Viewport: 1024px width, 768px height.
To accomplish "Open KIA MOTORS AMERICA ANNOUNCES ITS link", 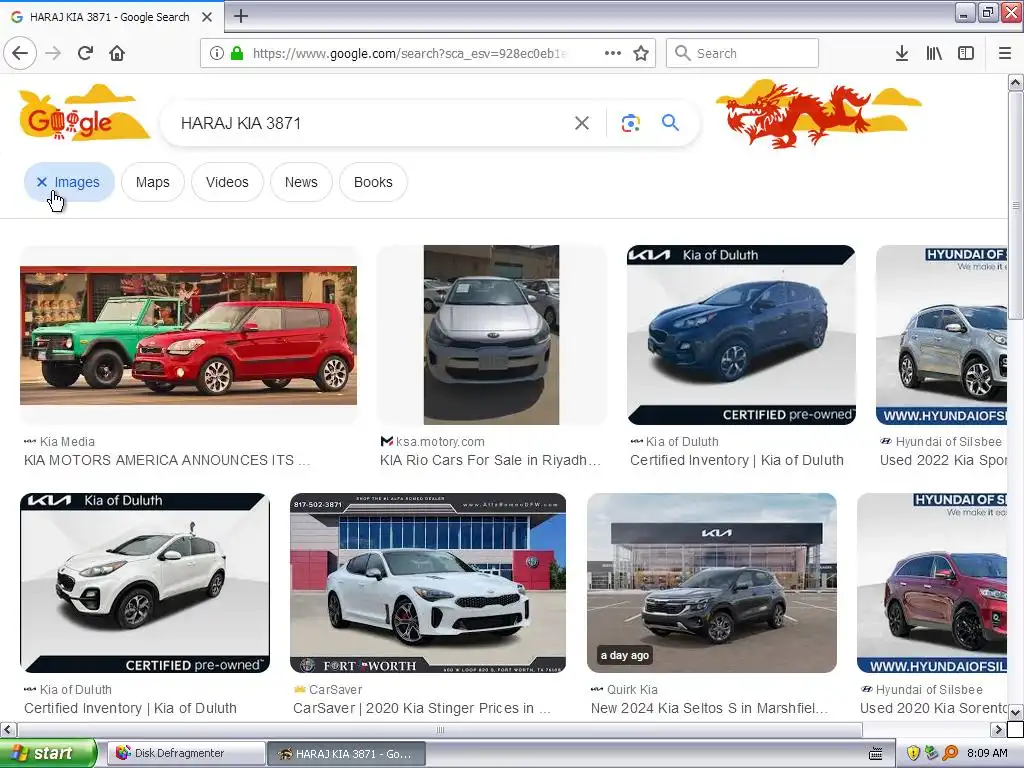I will [167, 460].
